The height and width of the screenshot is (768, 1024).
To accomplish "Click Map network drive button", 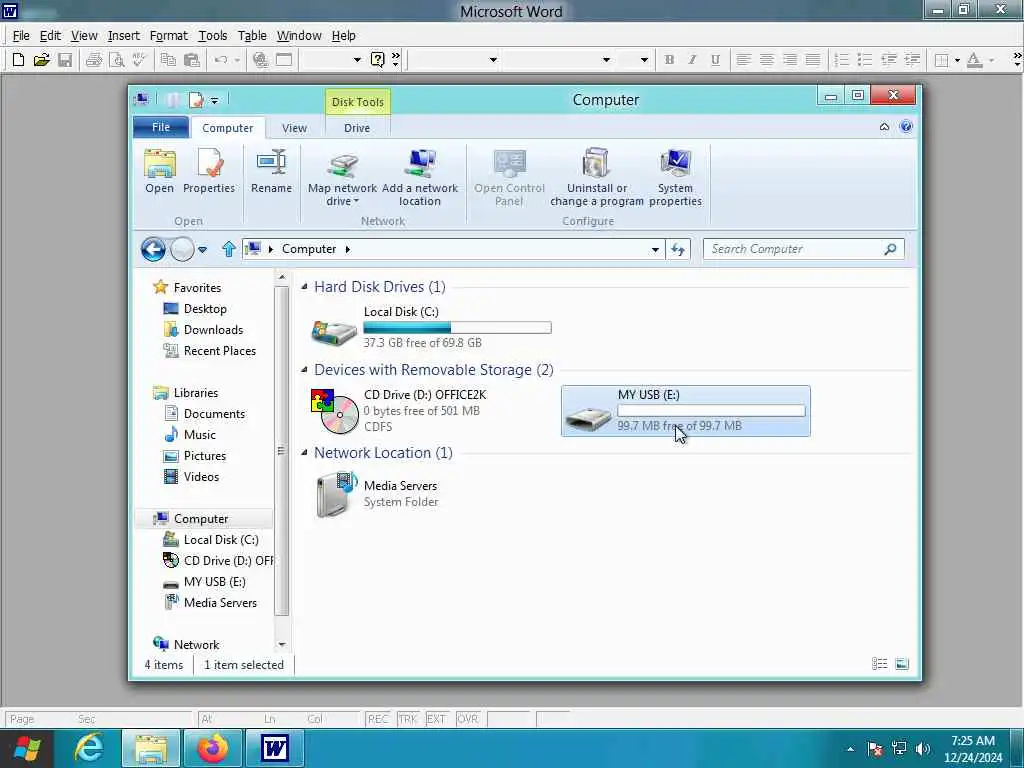I will pos(342,178).
